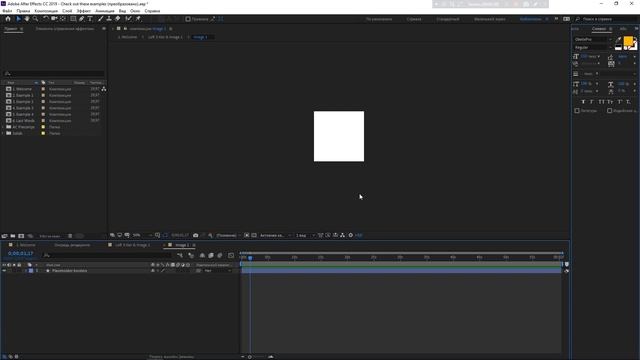Select the Selection arrow tool

pos(18,19)
